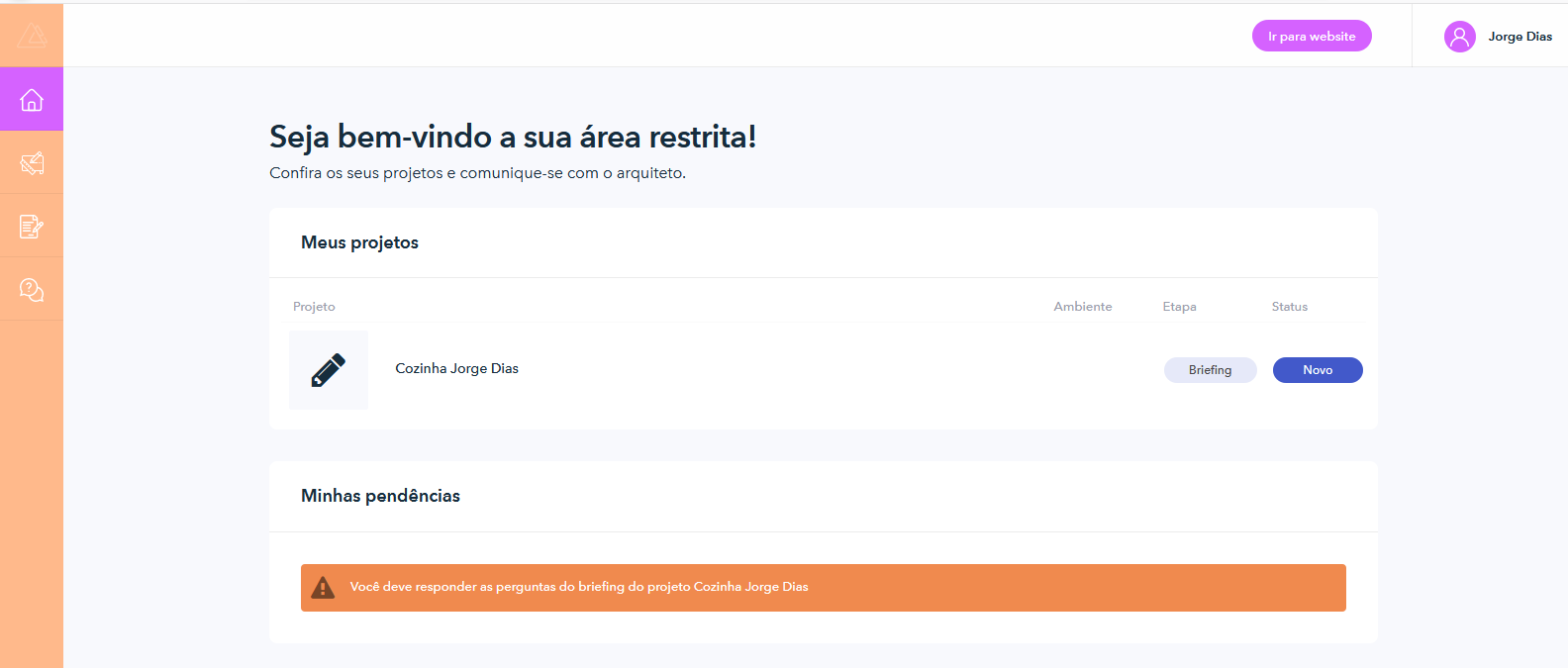This screenshot has height=668, width=1568.
Task: Click the warning triangle icon in the alert
Action: [323, 588]
